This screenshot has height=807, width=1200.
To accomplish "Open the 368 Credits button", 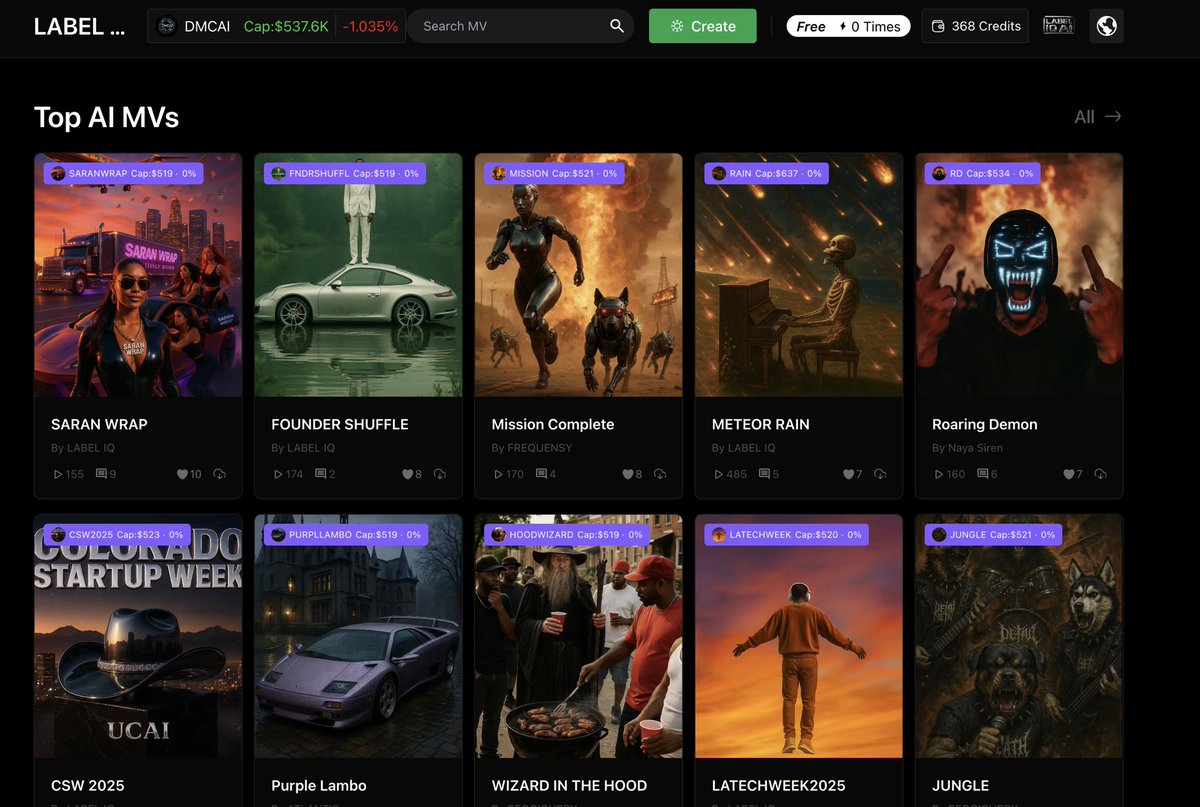I will click(976, 26).
